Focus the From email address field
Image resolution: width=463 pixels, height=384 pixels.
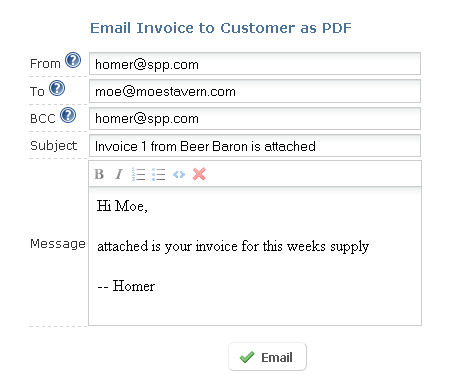tap(255, 64)
